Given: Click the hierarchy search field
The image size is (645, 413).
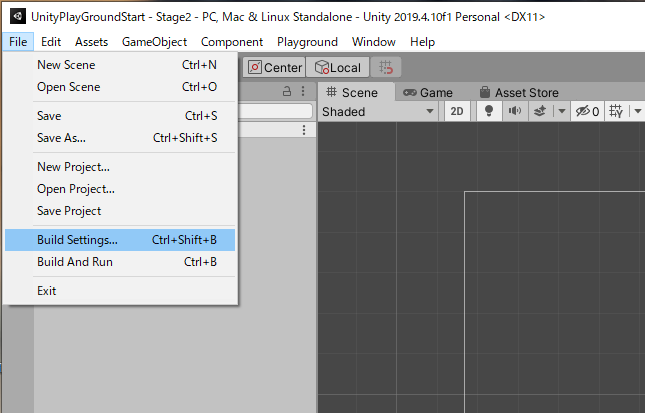Looking at the screenshot, I should tap(276, 111).
